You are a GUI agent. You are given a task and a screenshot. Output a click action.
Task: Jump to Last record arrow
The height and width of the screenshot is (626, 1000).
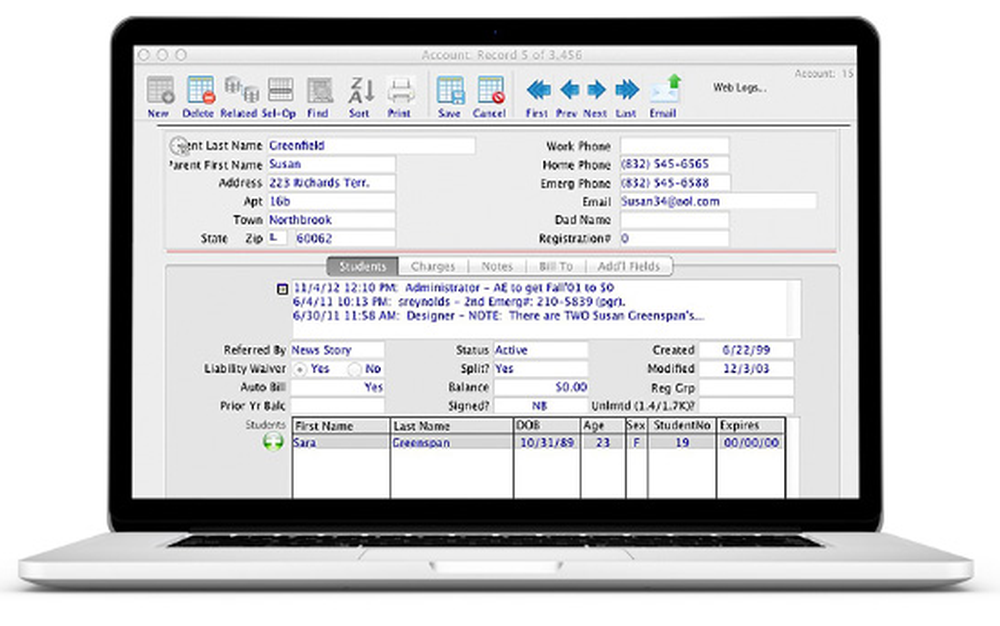pos(627,91)
